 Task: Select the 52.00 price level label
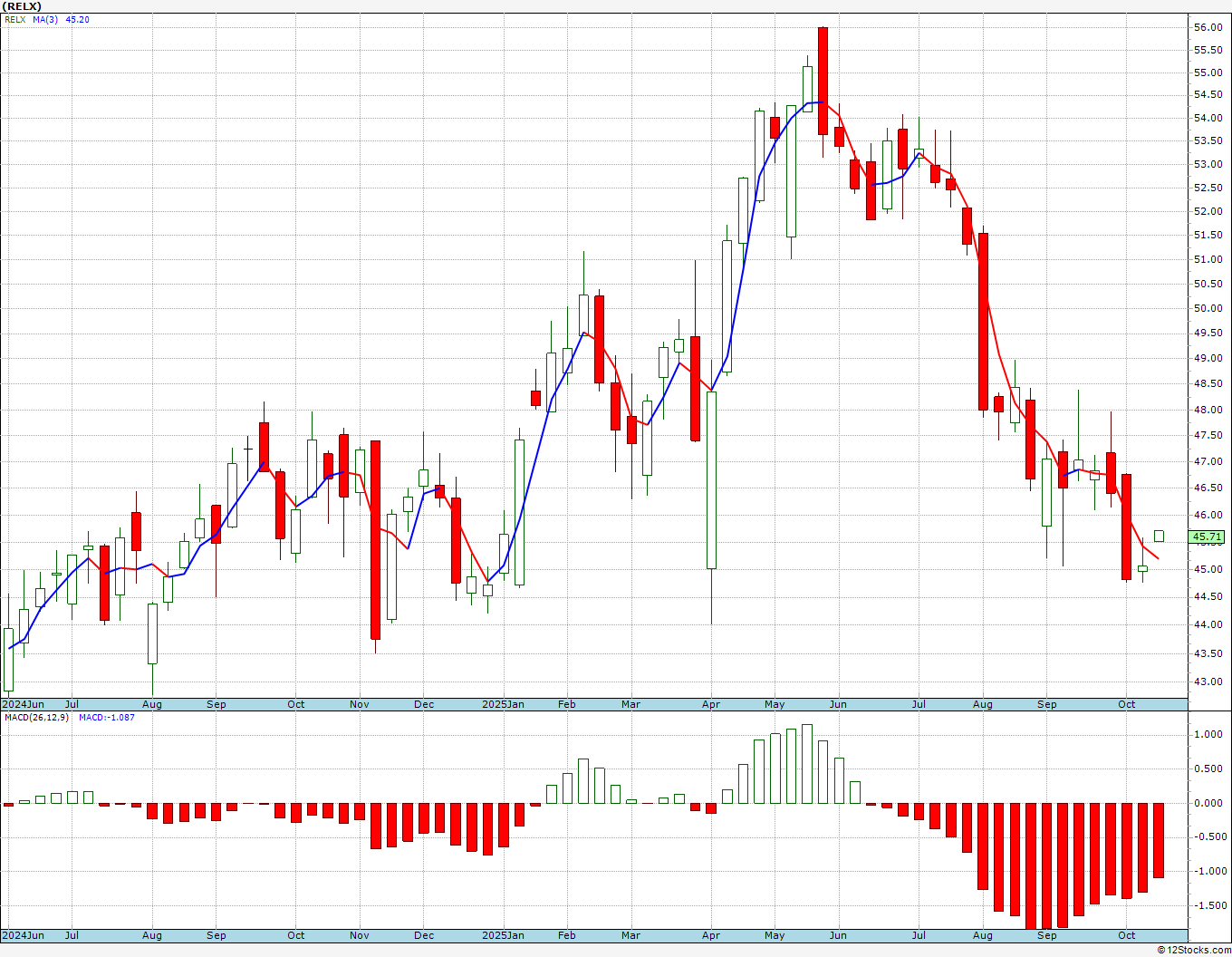(x=1208, y=211)
